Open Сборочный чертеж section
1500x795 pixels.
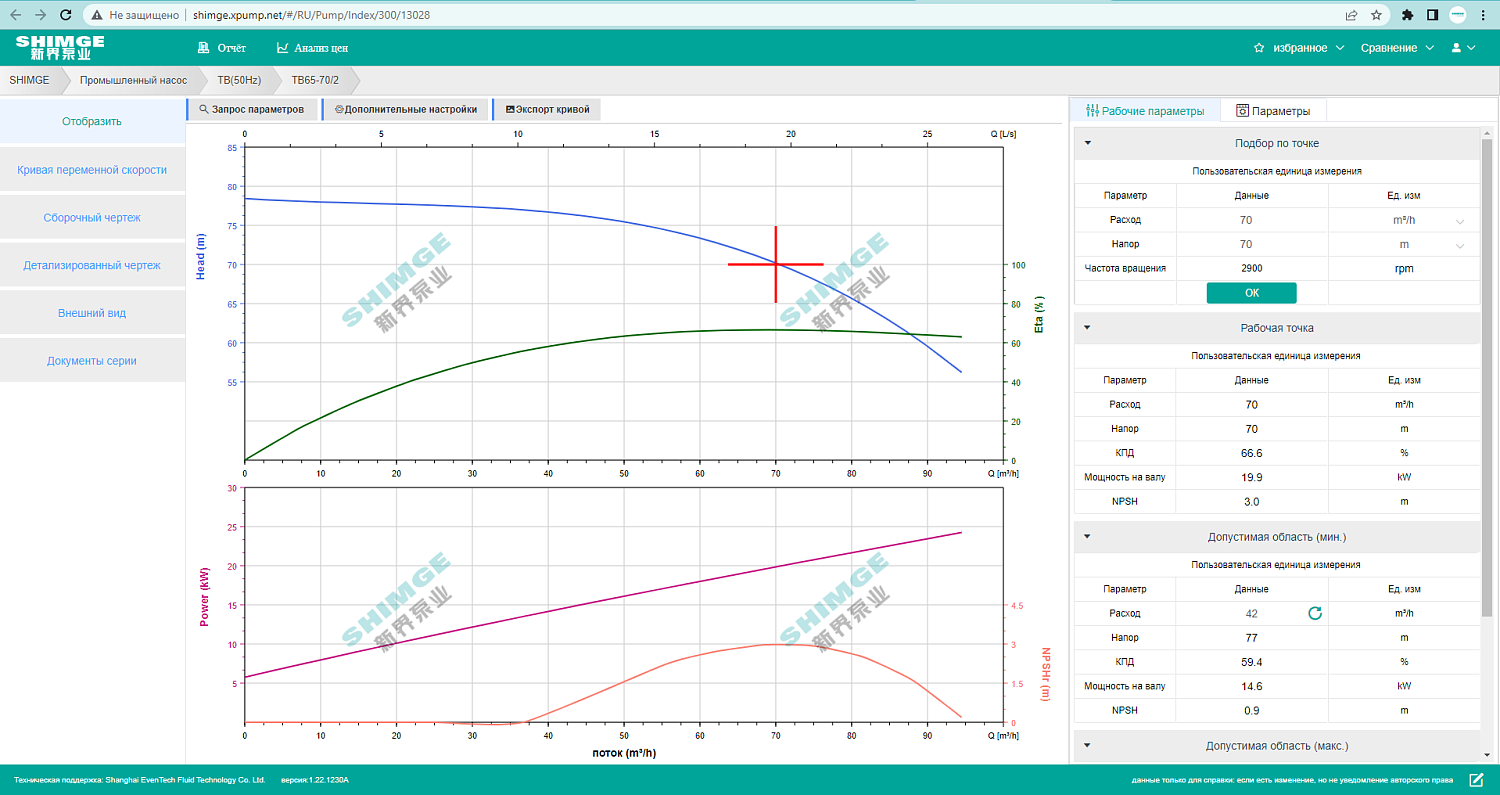pos(92,217)
